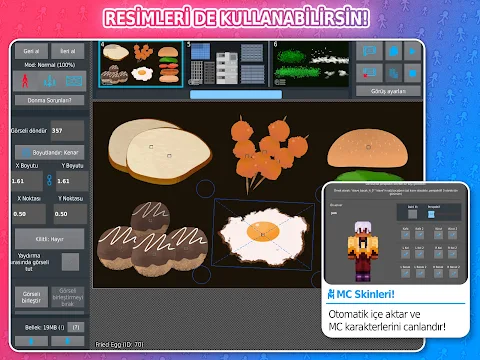Click the Bellek: 19MB memory text
The height and width of the screenshot is (360, 480).
click(x=45, y=327)
